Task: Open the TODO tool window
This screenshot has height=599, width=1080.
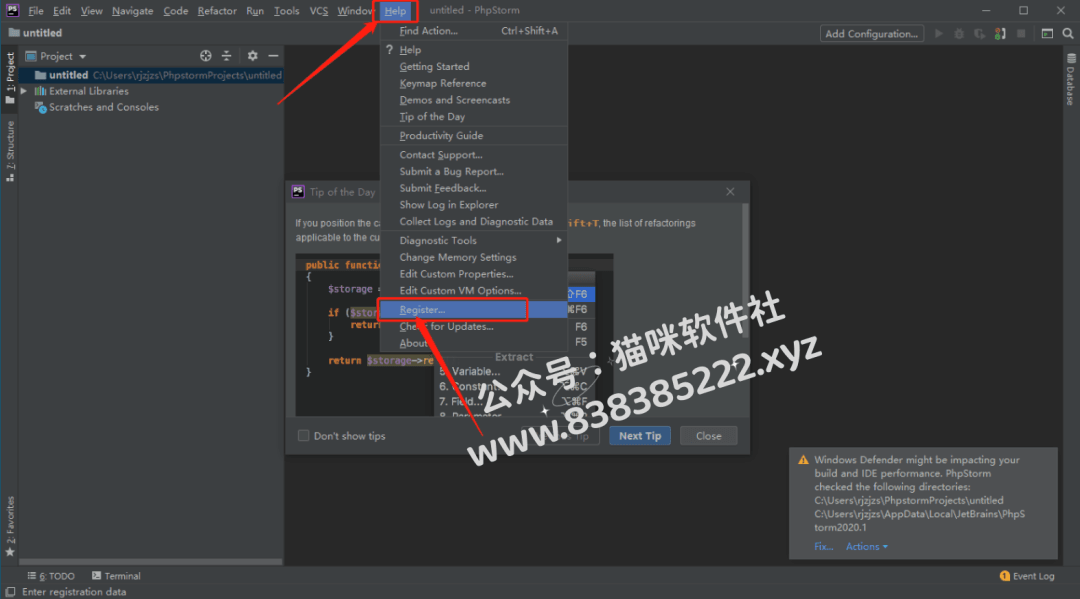Action: click(x=51, y=576)
